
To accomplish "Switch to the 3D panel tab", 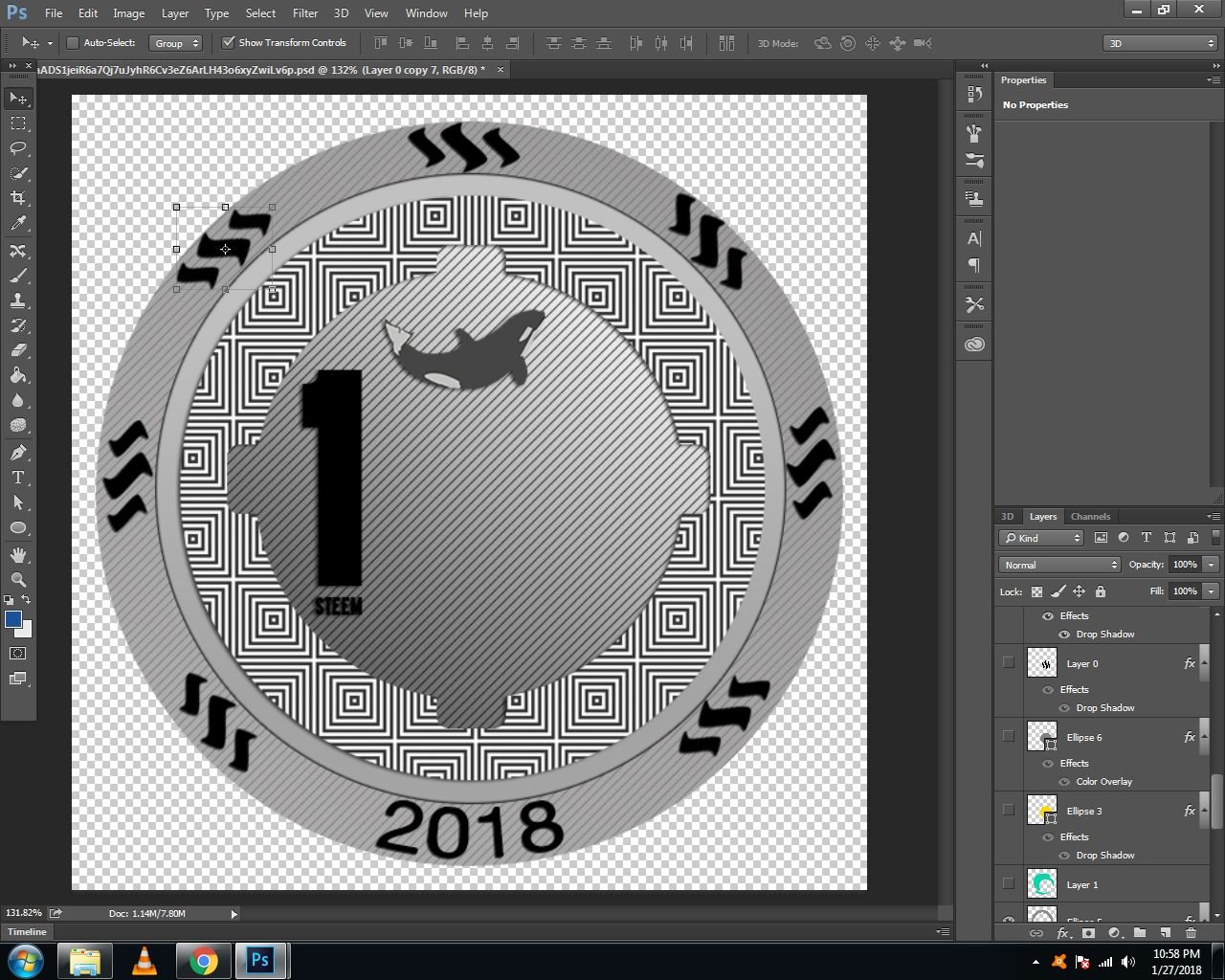I will 1007,517.
